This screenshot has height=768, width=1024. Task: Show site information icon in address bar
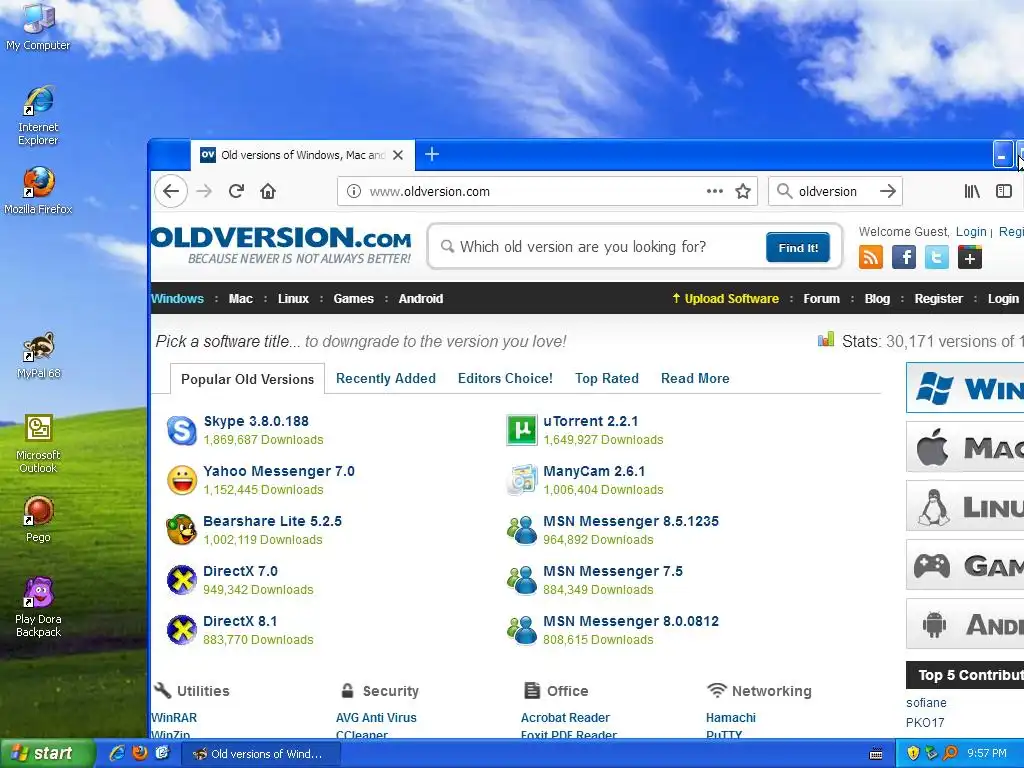353,191
